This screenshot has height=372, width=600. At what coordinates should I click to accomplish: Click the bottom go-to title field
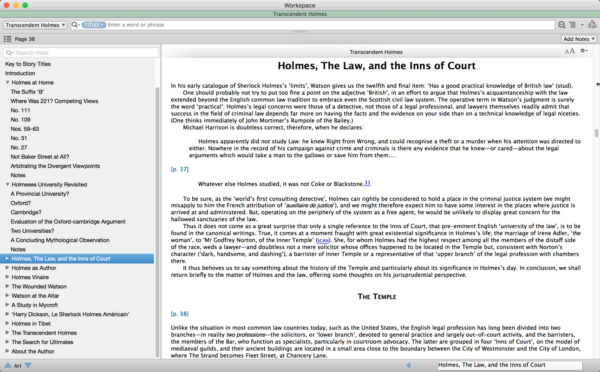(509, 365)
